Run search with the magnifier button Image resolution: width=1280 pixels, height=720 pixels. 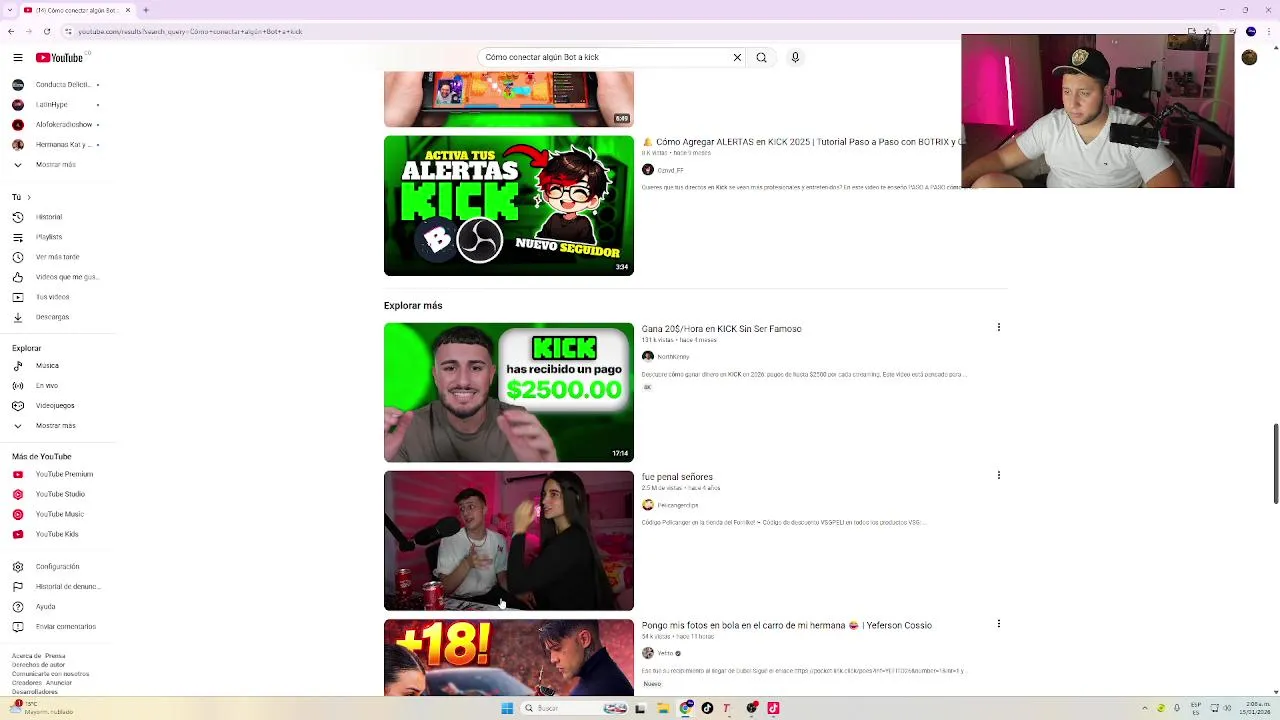(x=761, y=57)
